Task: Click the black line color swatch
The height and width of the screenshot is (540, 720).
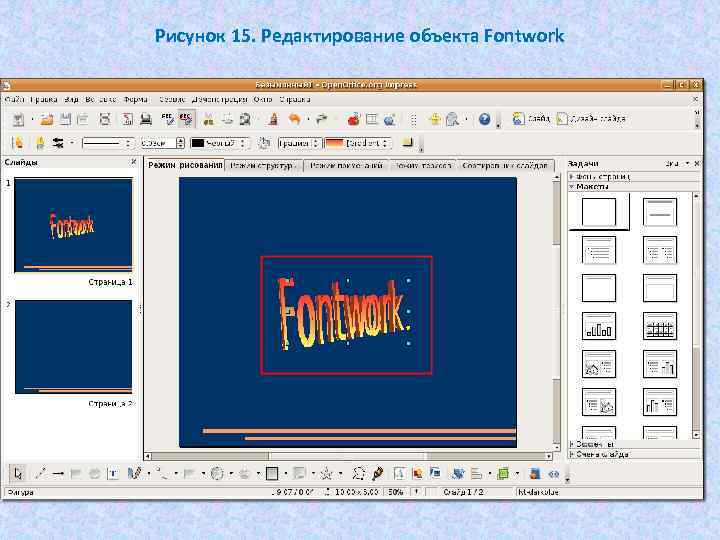Action: coord(197,143)
